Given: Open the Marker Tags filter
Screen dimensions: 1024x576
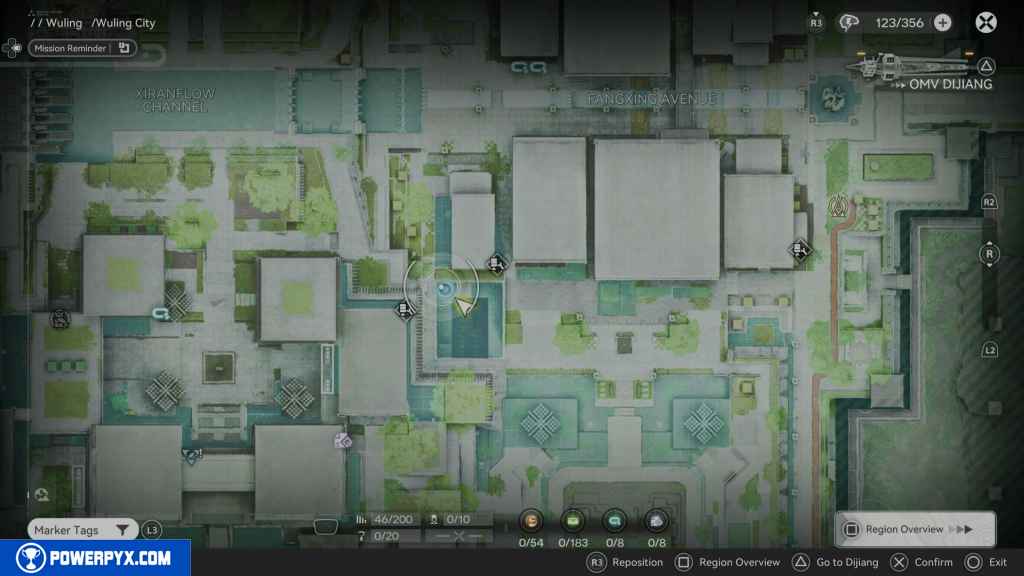Looking at the screenshot, I should 83,530.
